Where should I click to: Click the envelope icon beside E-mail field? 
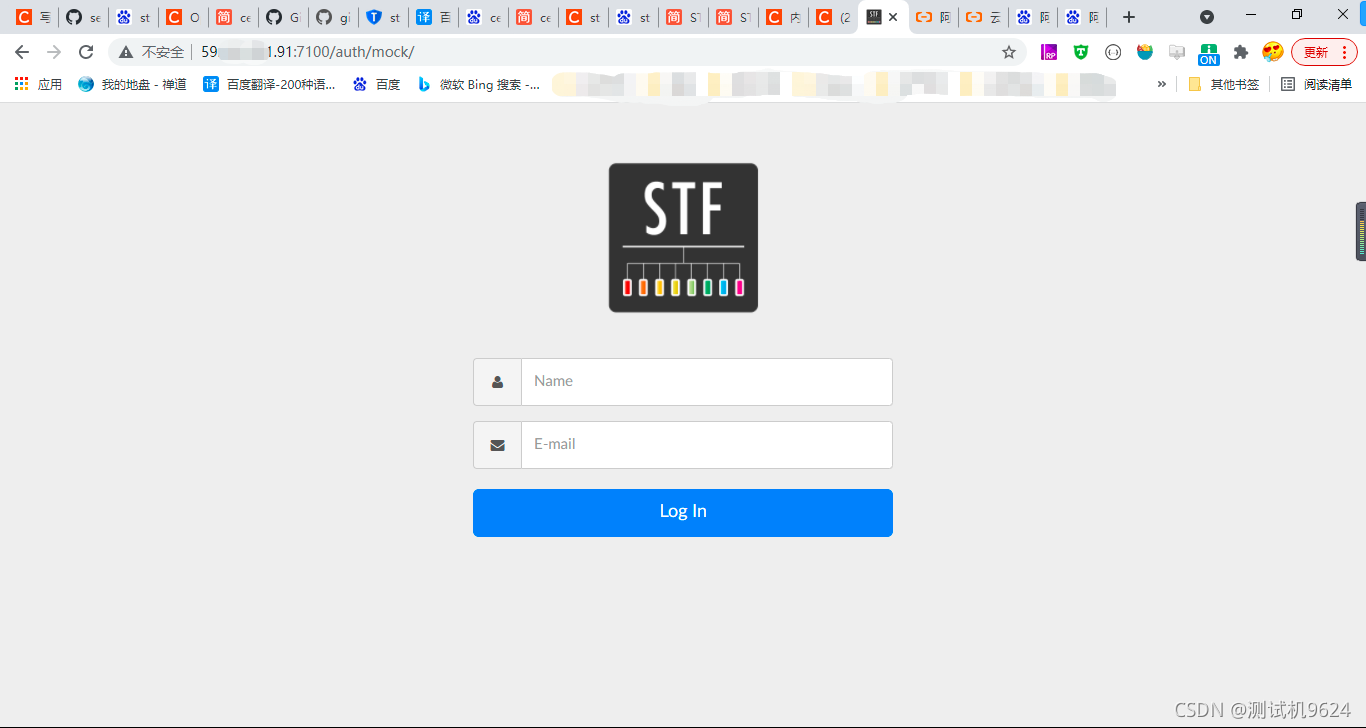pos(497,445)
